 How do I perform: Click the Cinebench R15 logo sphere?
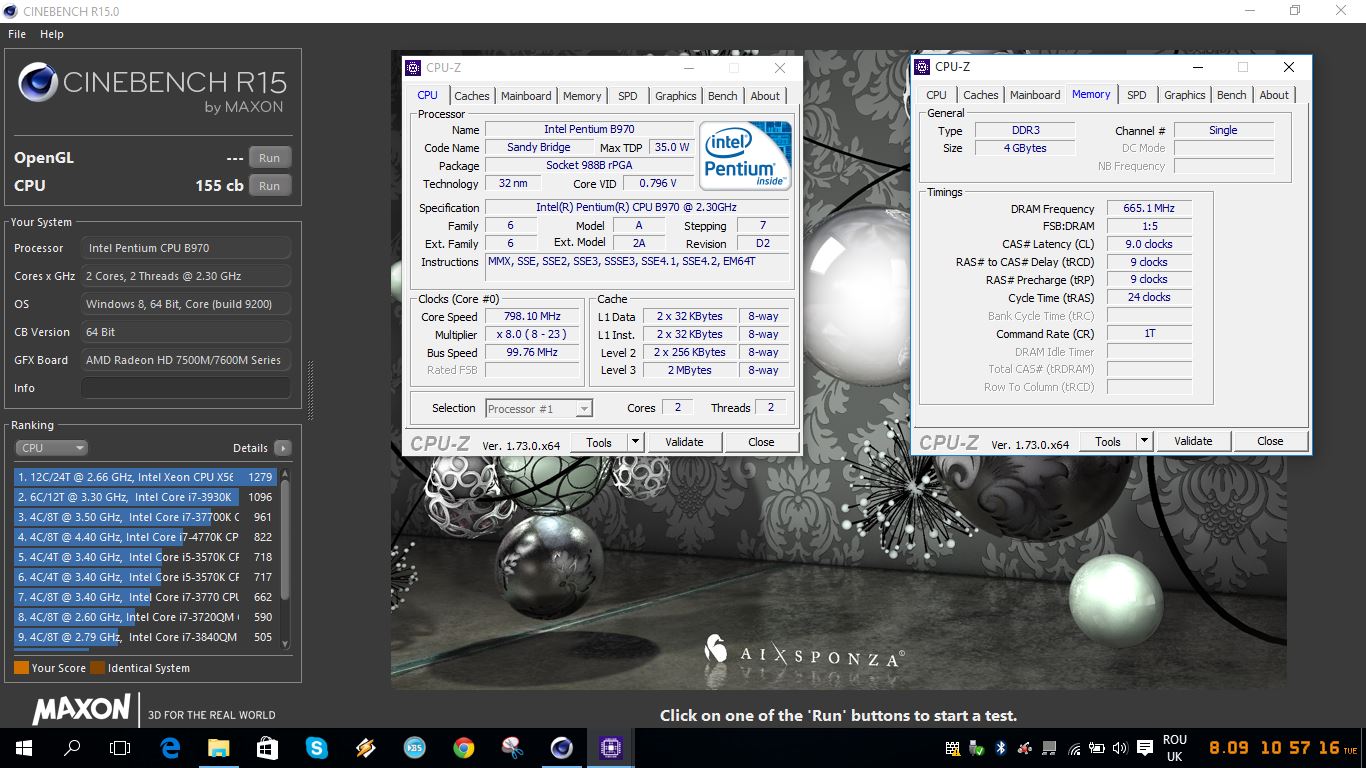pos(37,82)
